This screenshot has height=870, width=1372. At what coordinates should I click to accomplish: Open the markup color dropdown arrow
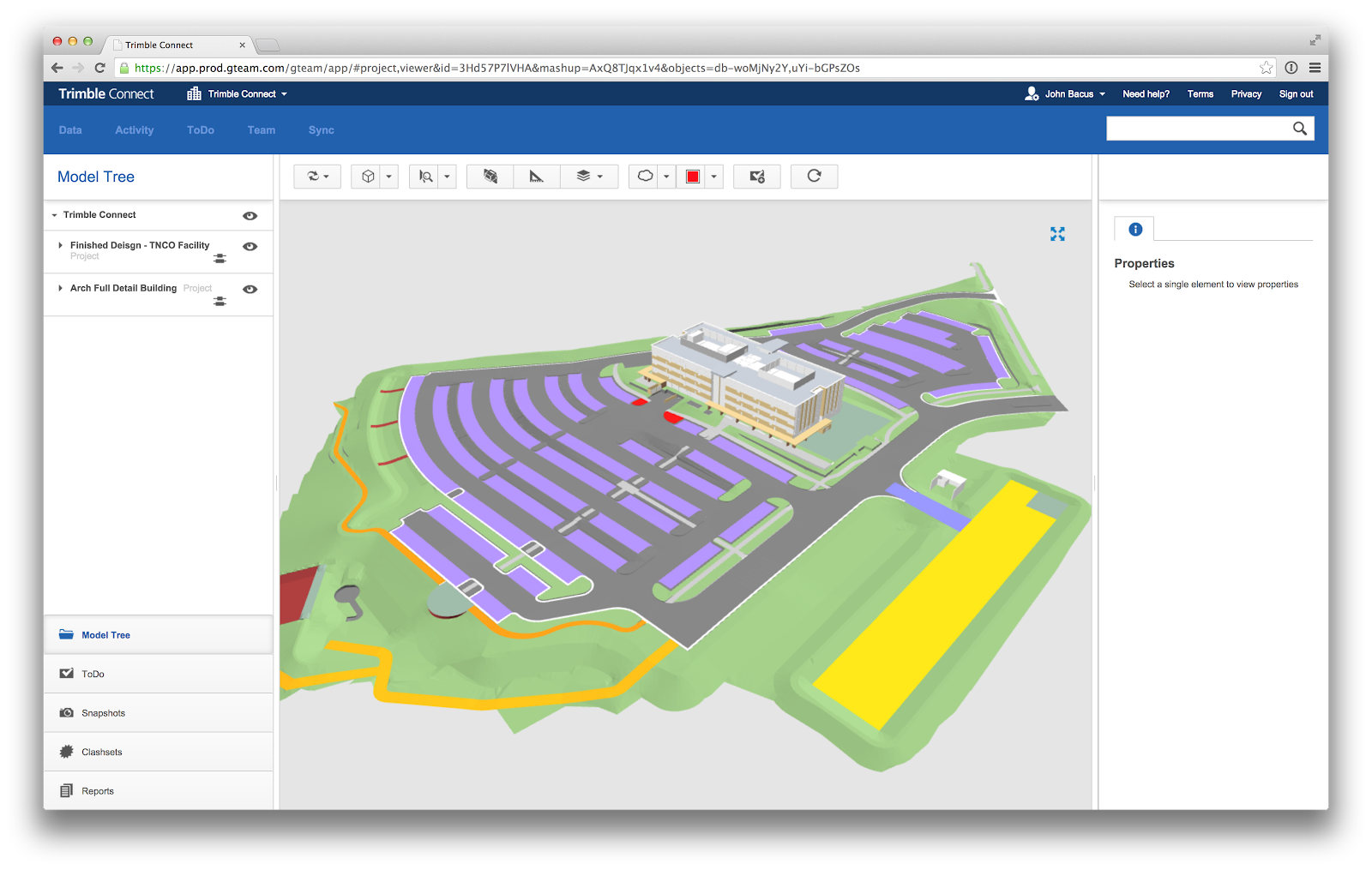713,177
